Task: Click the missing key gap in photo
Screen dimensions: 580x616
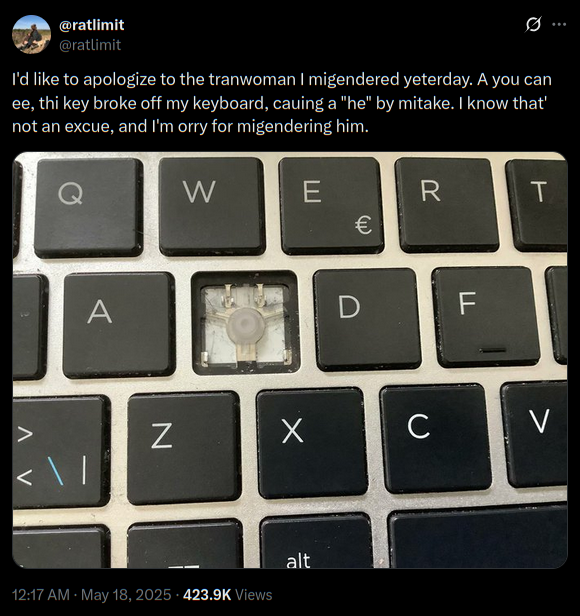Action: tap(246, 323)
